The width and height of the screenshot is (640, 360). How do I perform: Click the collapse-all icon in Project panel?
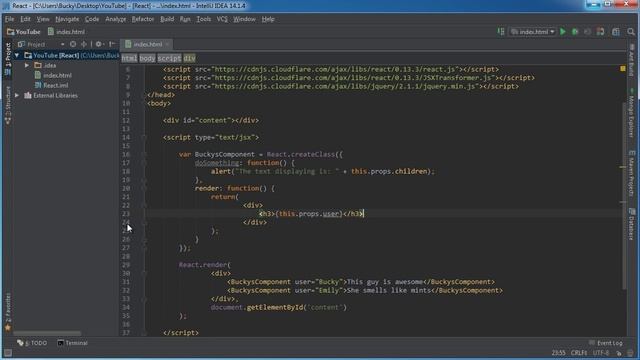[x=84, y=44]
